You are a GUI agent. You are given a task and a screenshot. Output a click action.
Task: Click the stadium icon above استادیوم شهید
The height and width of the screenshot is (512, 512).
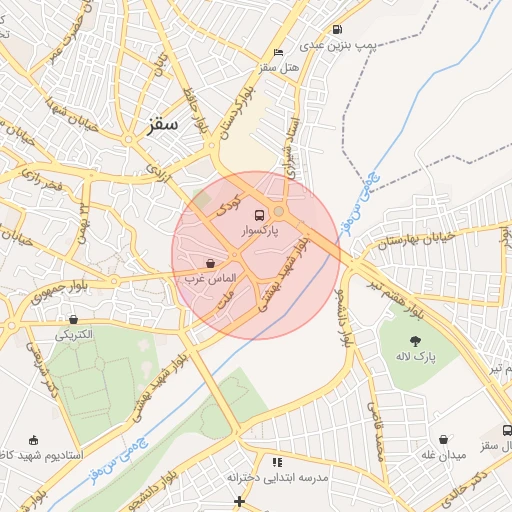(x=33, y=440)
